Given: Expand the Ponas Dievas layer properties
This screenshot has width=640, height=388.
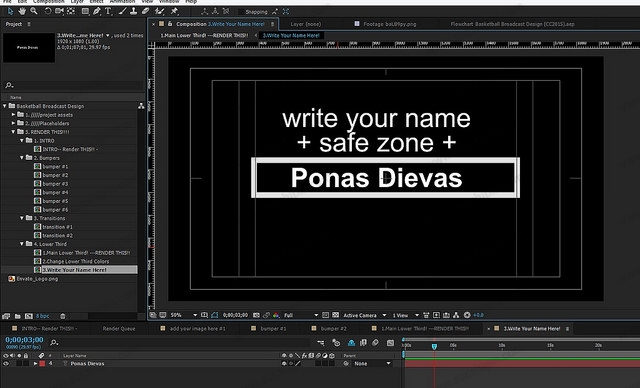Looking at the screenshot, I should click(x=36, y=364).
